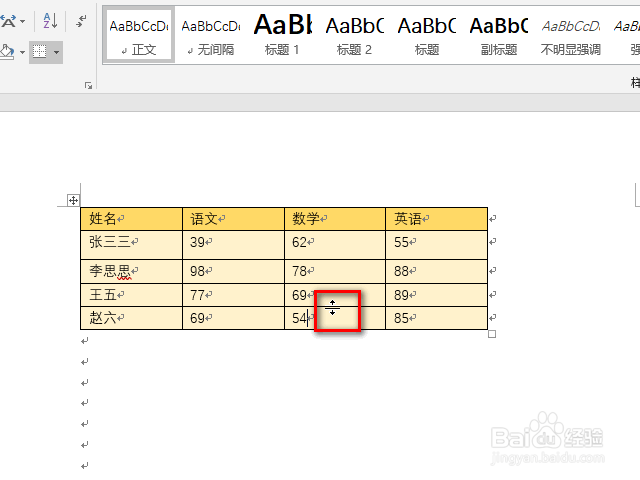Viewport: 640px width, 480px height.
Task: Open shading color dropdown arrow
Action: (22, 52)
